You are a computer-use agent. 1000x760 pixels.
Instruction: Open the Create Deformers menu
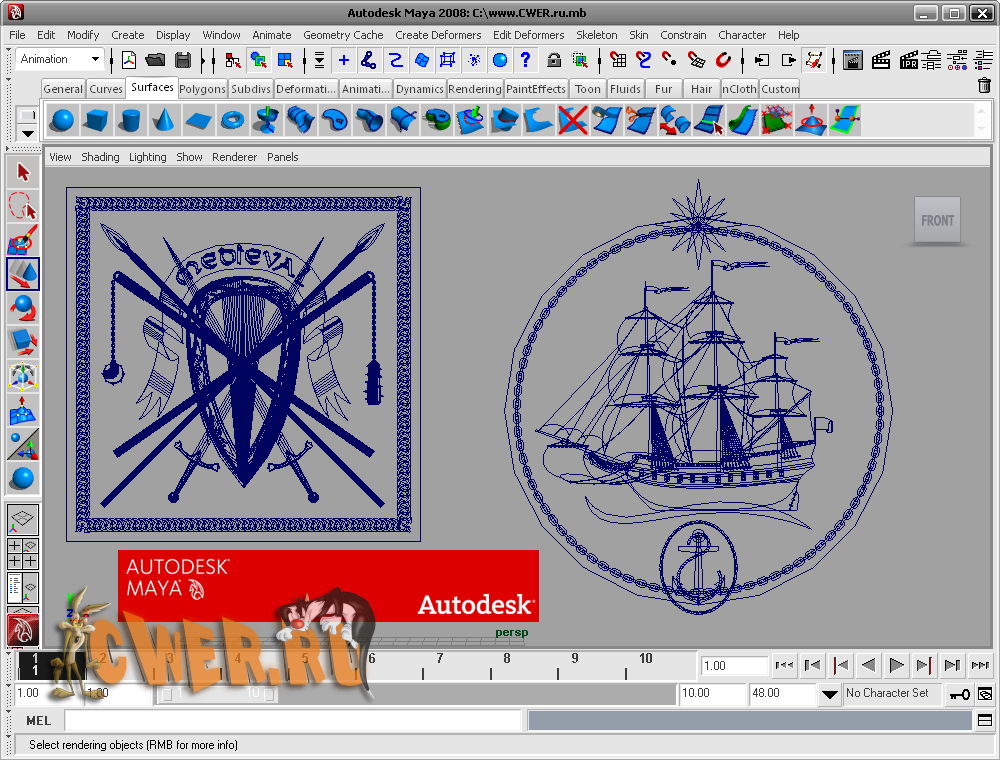click(437, 35)
